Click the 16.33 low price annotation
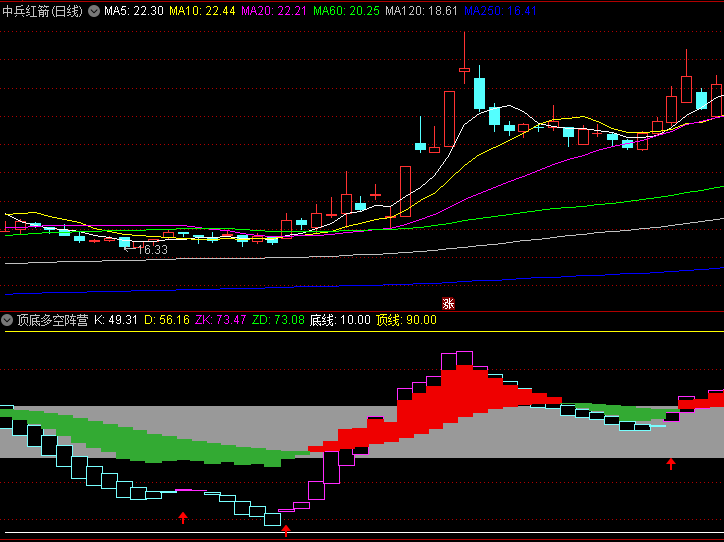 click(152, 250)
